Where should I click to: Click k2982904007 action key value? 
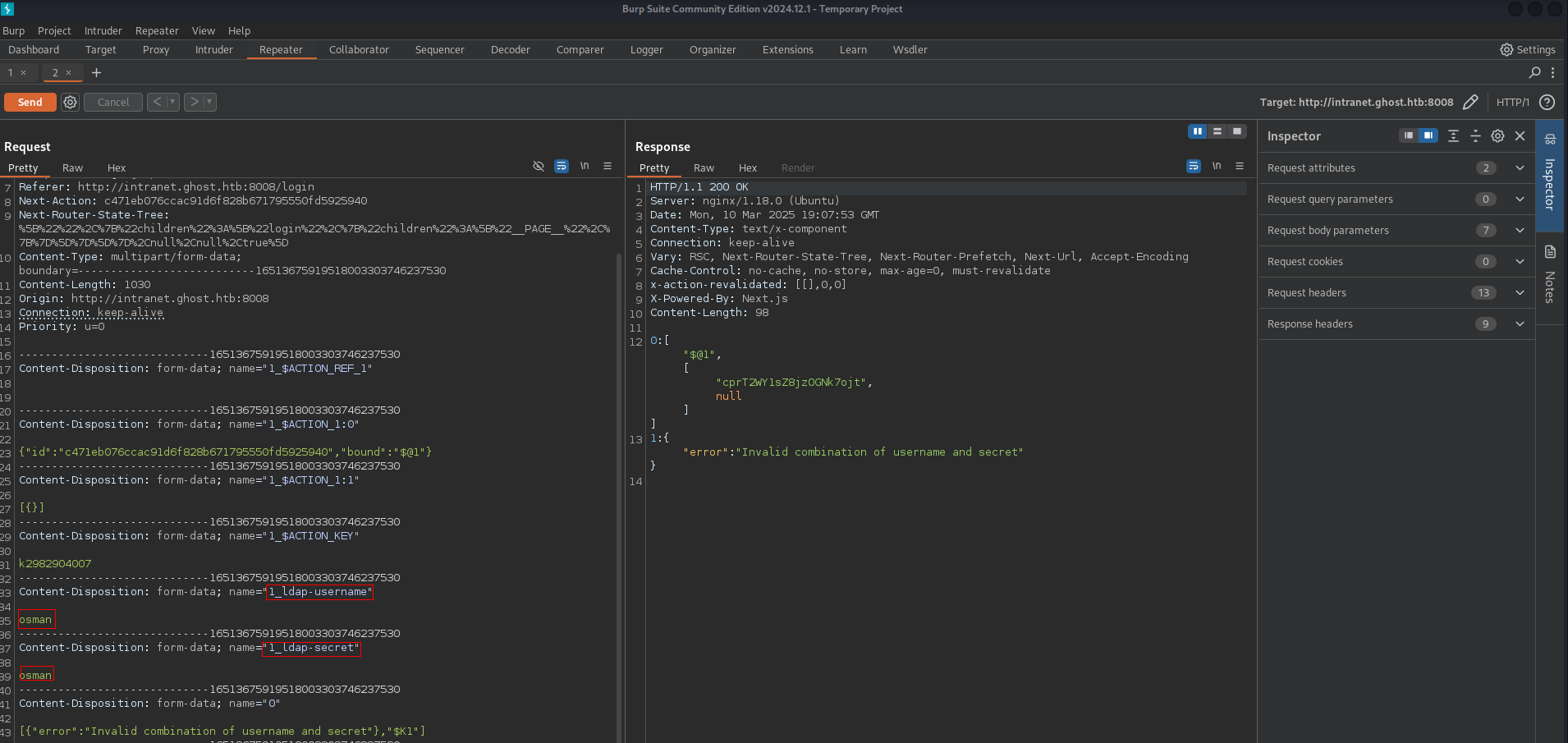[x=55, y=564]
